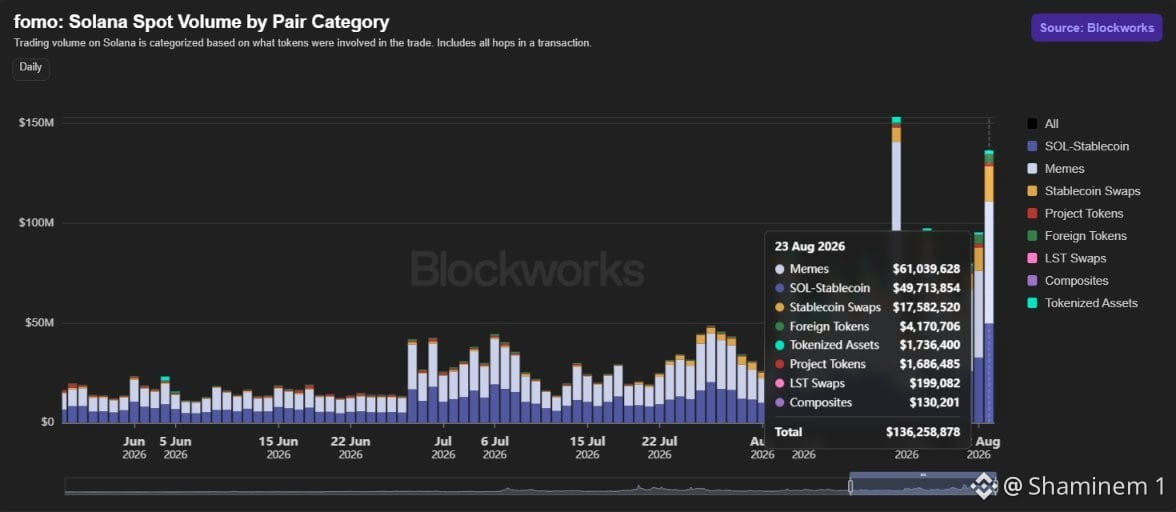Click the left handle of range navigator
This screenshot has width=1176, height=512.
[850, 487]
